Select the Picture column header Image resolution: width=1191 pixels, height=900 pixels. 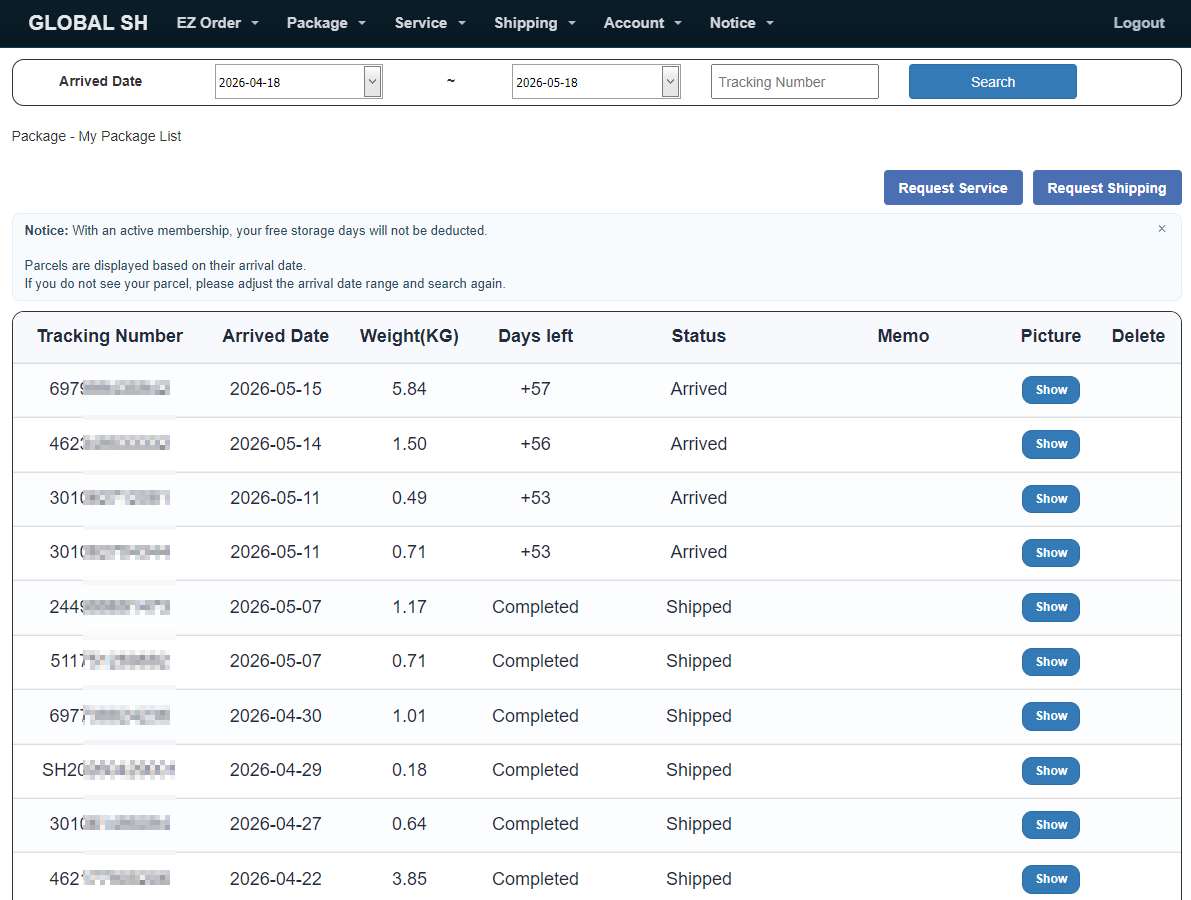click(1050, 336)
